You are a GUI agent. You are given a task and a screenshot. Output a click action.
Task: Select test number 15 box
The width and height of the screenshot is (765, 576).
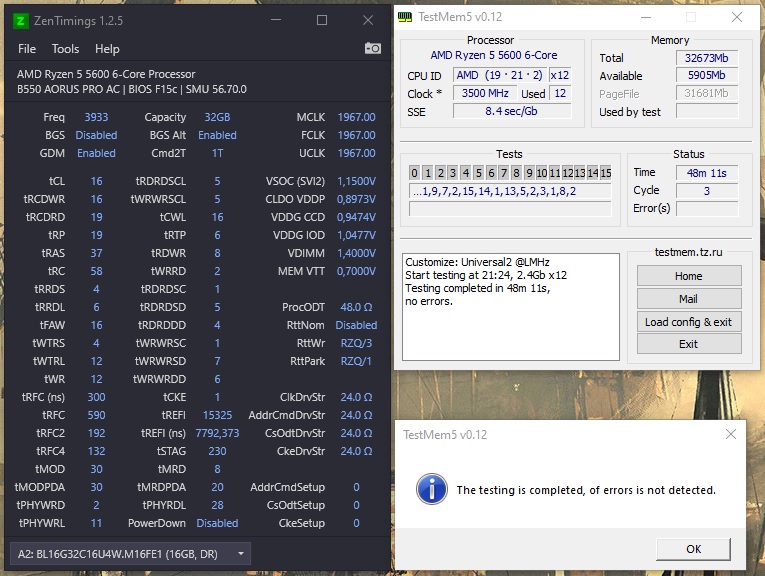[x=605, y=173]
